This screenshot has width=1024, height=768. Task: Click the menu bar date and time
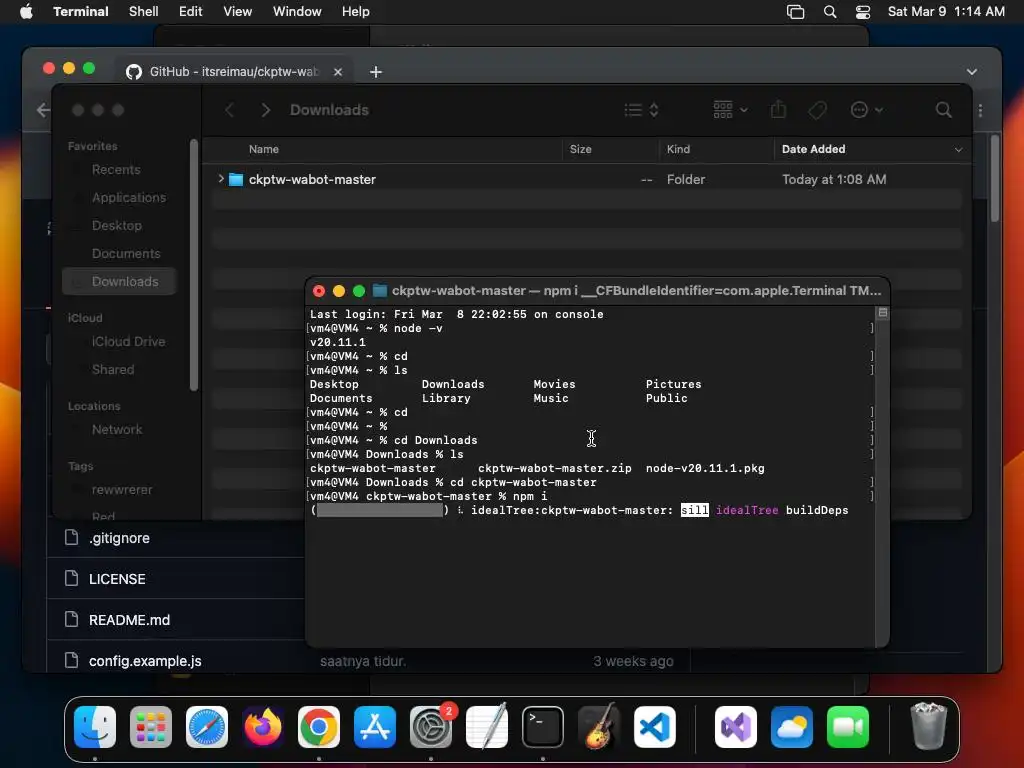(946, 12)
